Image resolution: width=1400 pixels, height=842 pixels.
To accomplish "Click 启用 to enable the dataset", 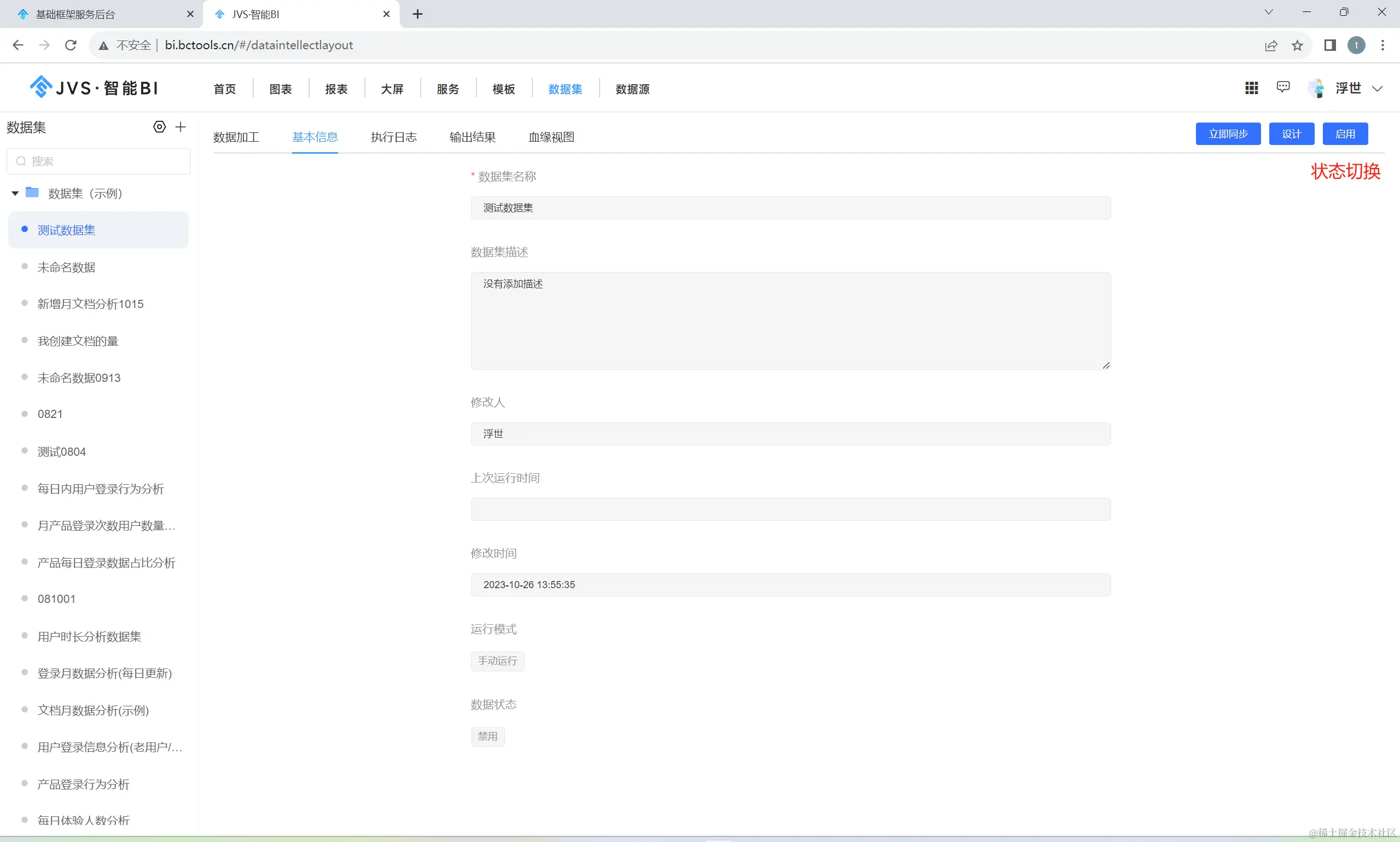I will [1344, 134].
